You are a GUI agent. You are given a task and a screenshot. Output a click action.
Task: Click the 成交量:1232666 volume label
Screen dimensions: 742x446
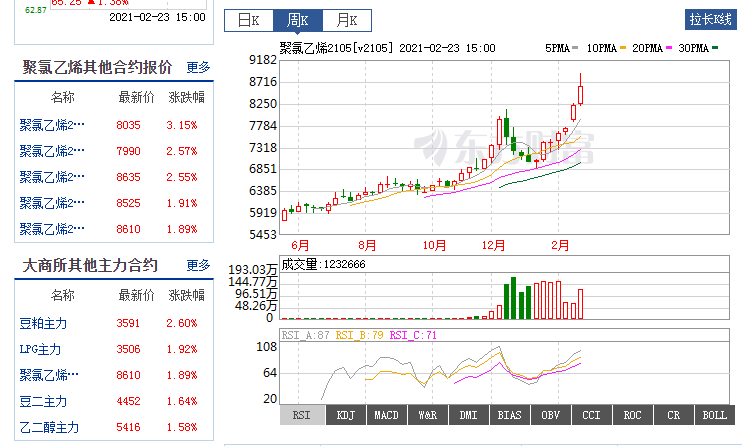323,264
